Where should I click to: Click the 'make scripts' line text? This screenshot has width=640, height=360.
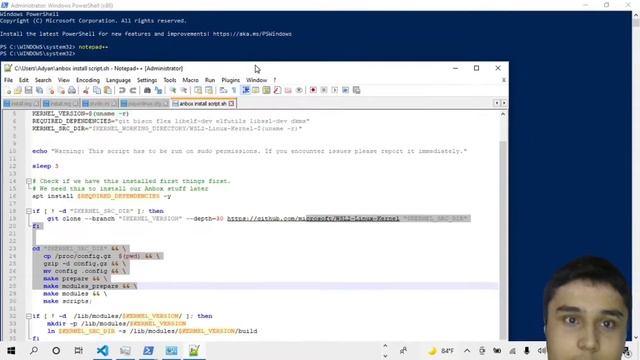pyautogui.click(x=67, y=301)
